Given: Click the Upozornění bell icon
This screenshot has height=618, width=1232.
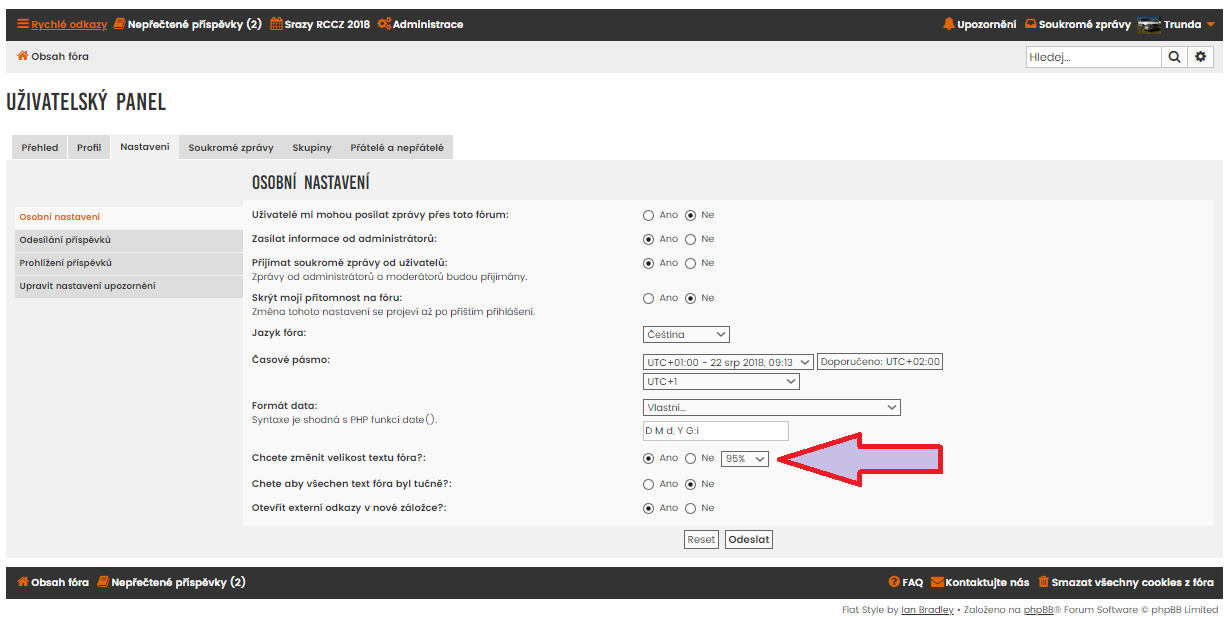Looking at the screenshot, I should [948, 24].
